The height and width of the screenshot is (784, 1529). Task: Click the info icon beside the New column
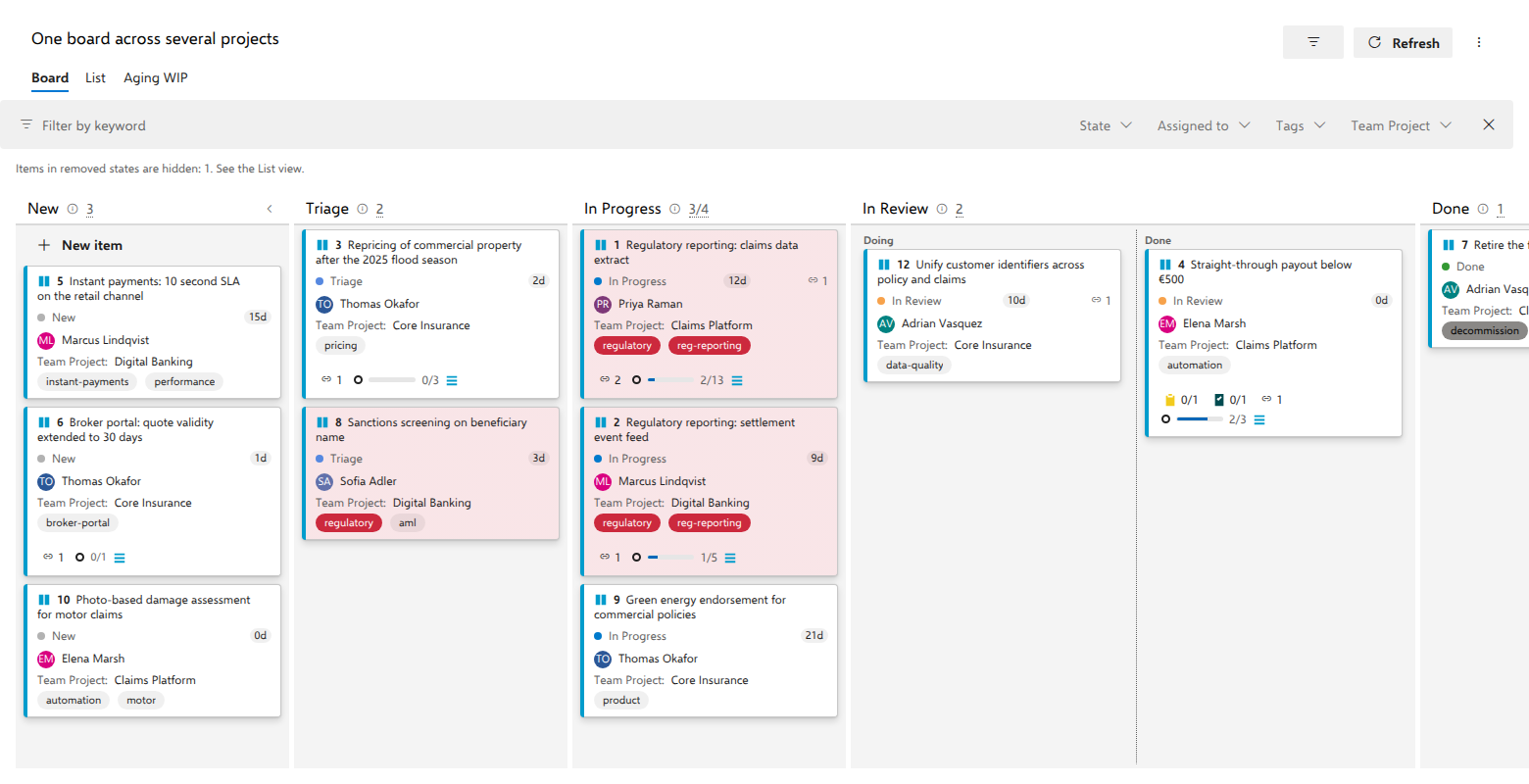click(x=73, y=209)
